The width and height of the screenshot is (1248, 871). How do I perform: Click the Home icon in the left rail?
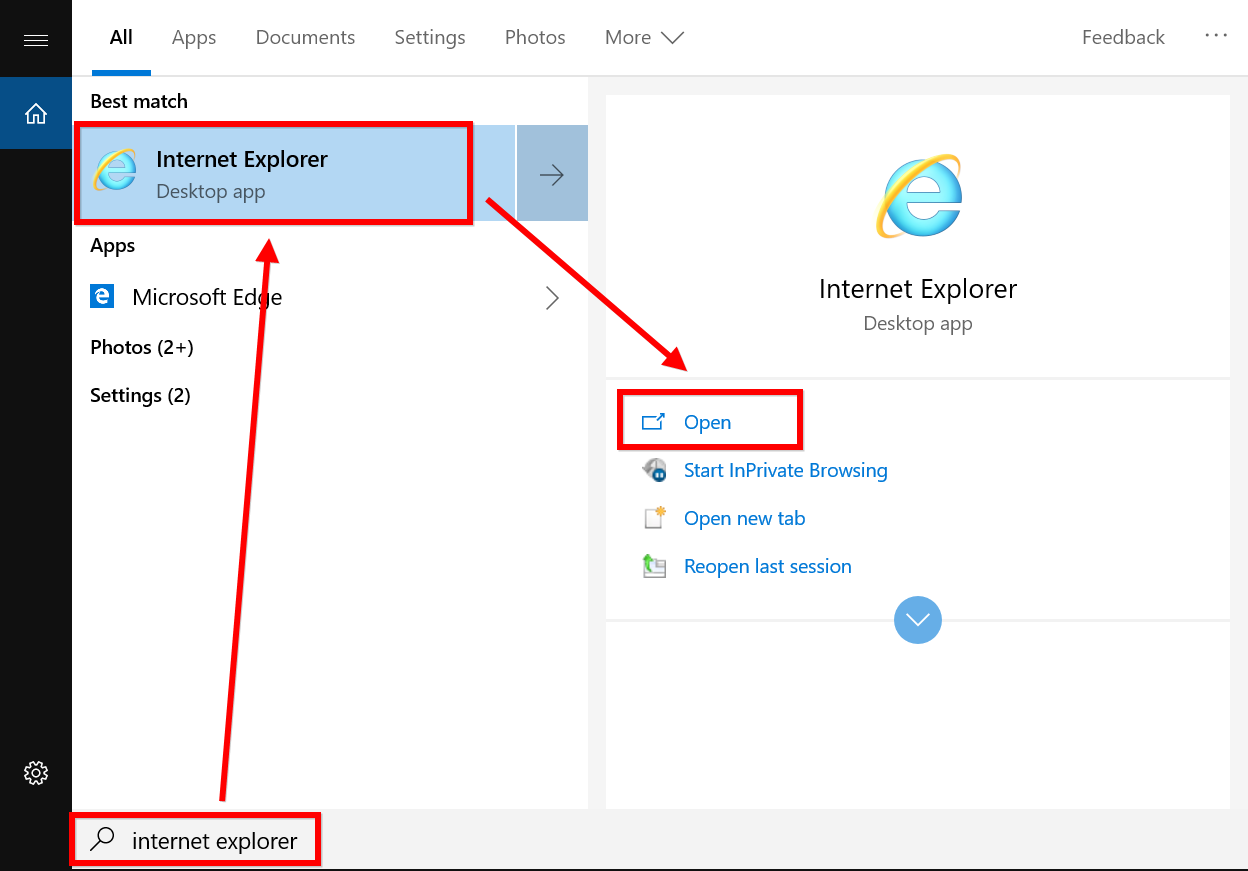pos(36,113)
